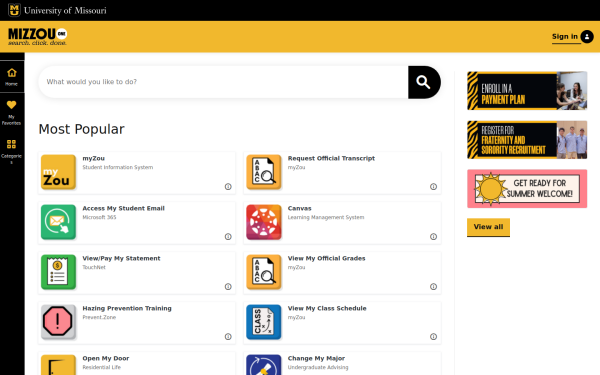Open the Open My Door icon
Screen dimensions: 600x375
(x=58, y=365)
